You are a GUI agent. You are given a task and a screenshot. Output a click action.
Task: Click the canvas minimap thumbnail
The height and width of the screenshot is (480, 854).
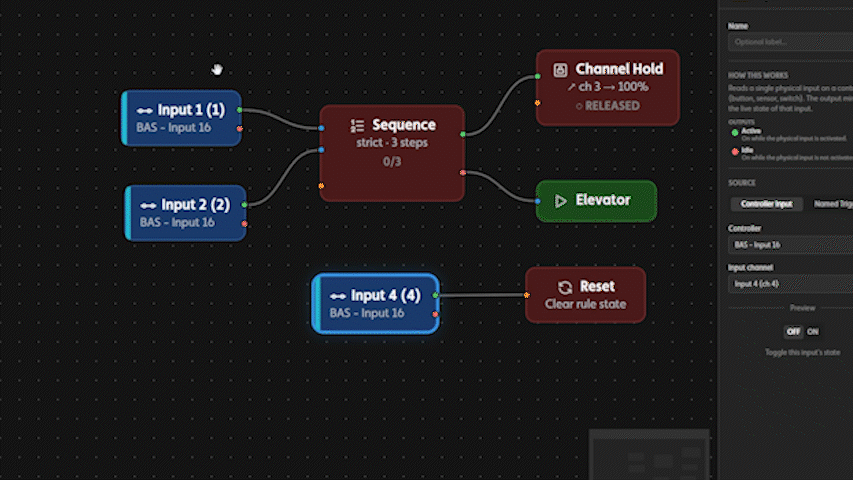coord(649,455)
